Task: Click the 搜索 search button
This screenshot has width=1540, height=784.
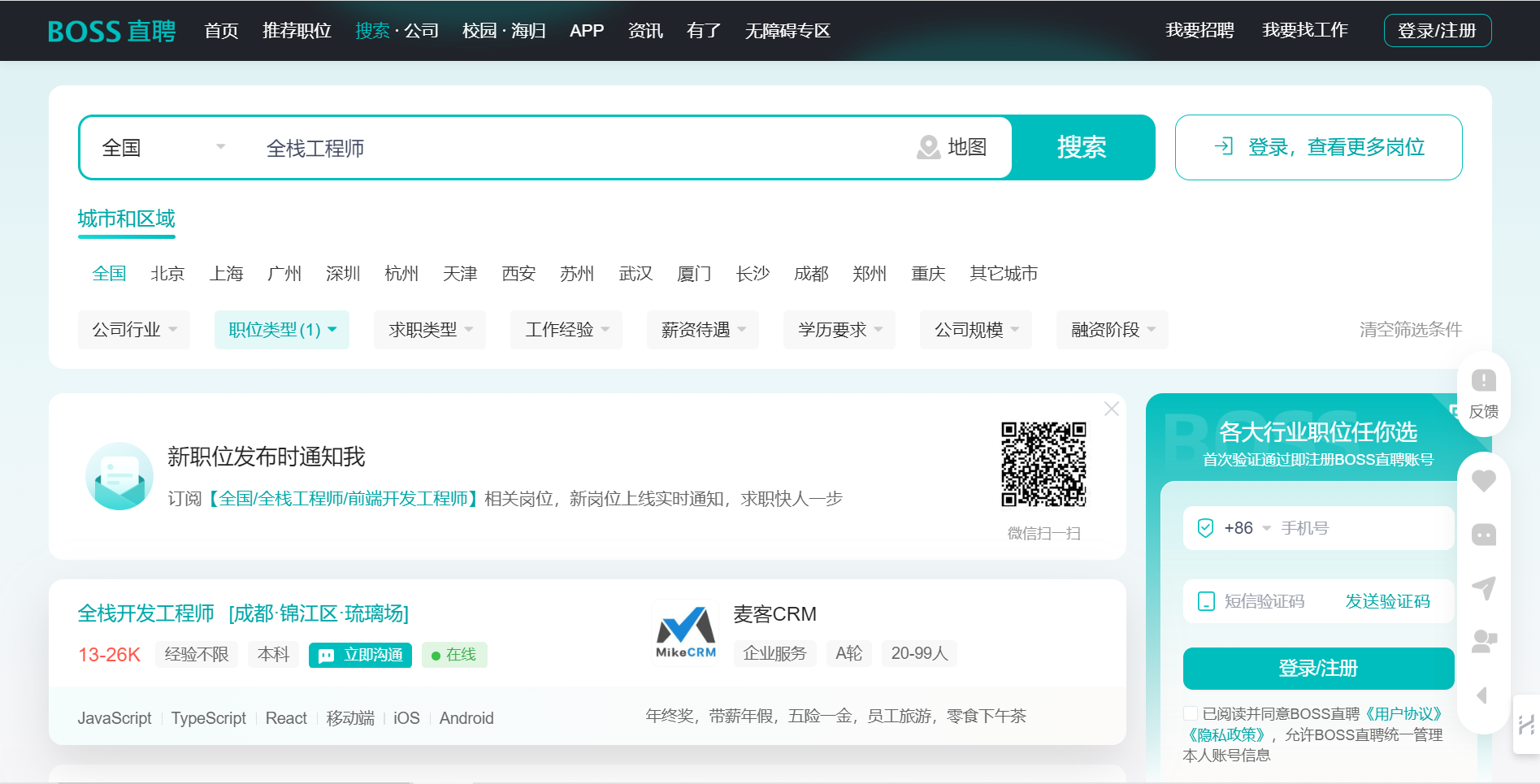Action: point(1082,147)
